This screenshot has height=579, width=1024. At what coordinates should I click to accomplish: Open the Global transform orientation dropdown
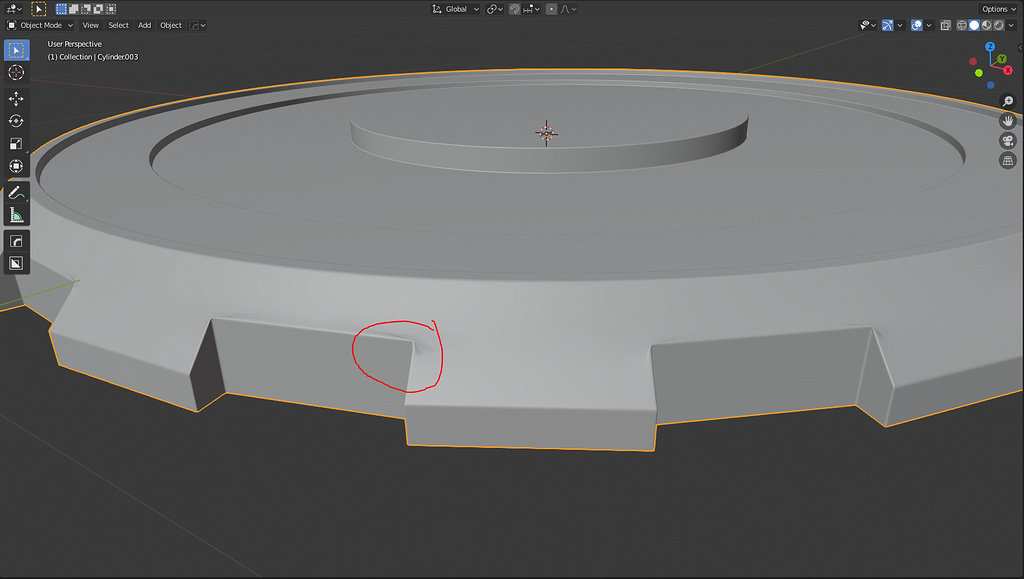[x=456, y=9]
